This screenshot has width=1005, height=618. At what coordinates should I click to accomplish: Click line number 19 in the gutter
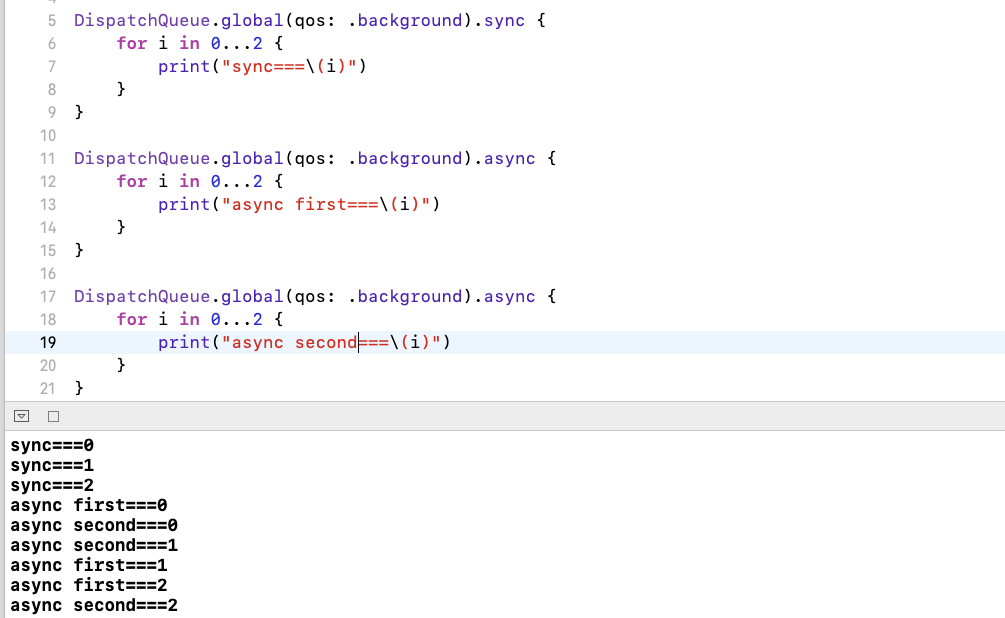pyautogui.click(x=47, y=341)
